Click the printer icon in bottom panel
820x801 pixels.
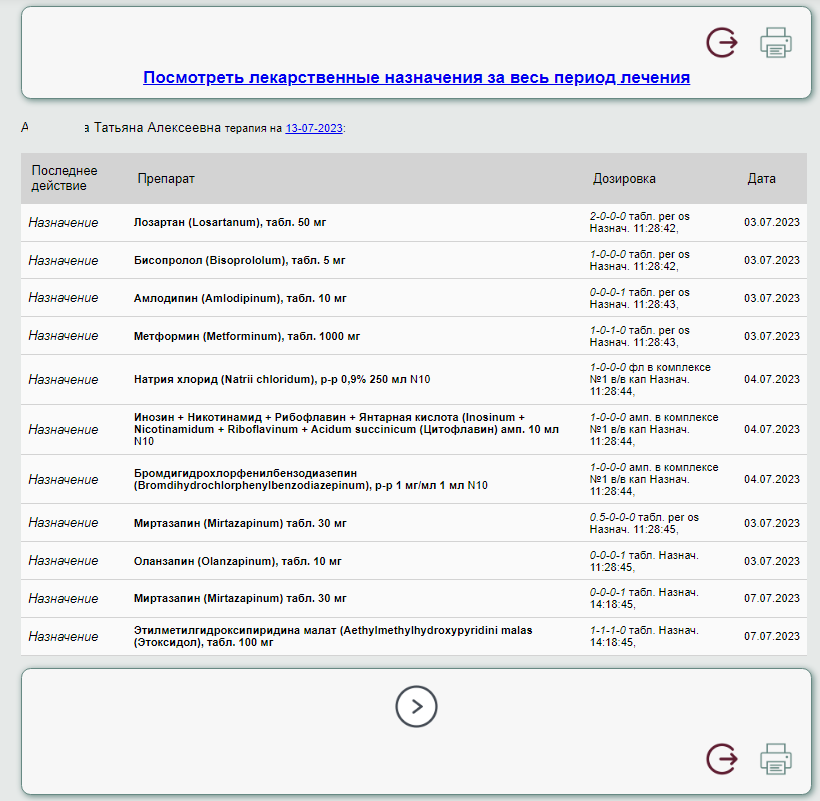coord(776,759)
